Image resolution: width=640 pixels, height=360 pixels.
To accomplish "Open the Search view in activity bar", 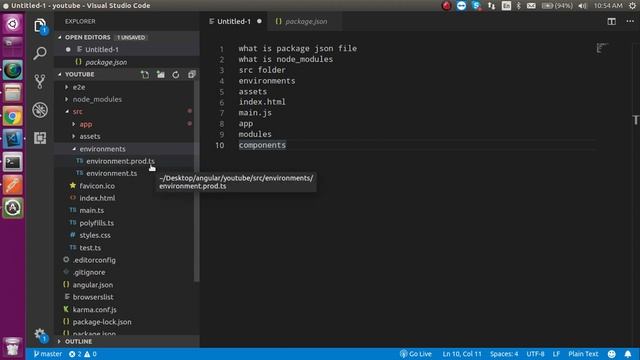I will pyautogui.click(x=40, y=53).
